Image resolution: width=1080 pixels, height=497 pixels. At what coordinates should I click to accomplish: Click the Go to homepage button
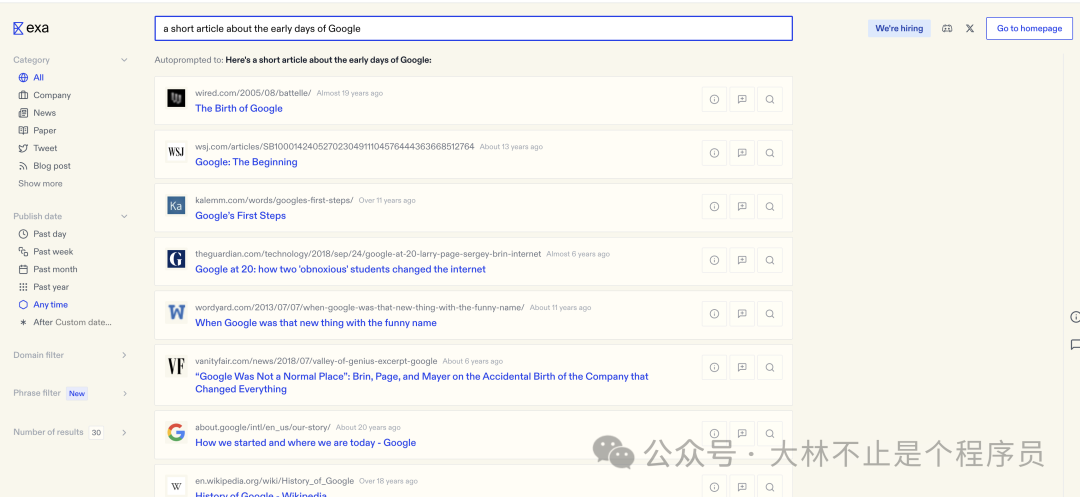pyautogui.click(x=1029, y=28)
